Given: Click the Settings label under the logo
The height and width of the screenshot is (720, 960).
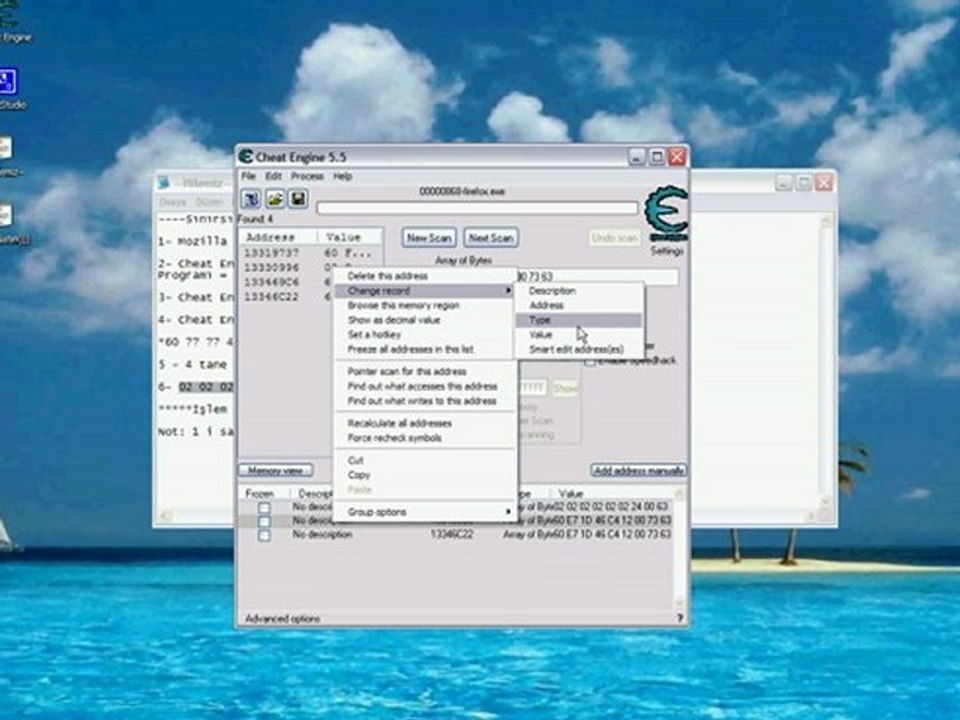Looking at the screenshot, I should click(667, 251).
